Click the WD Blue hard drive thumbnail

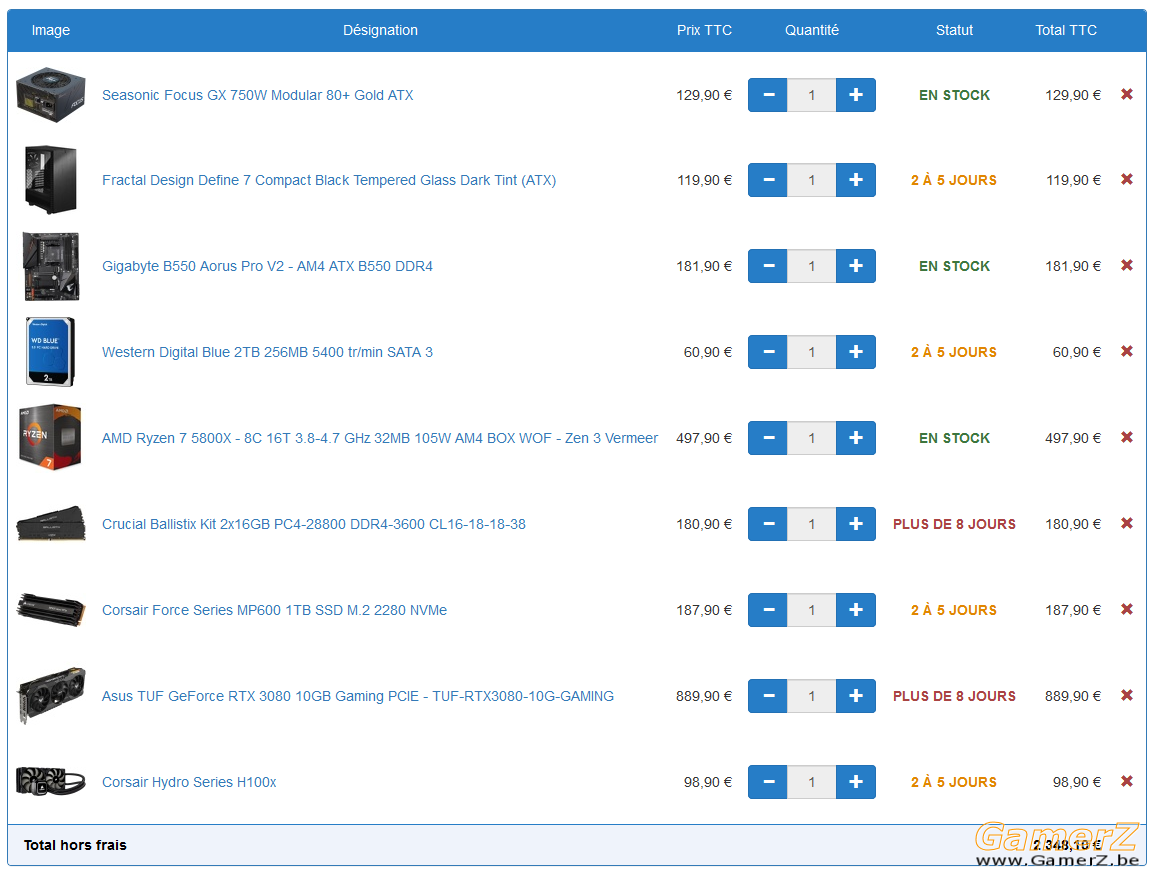[50, 352]
